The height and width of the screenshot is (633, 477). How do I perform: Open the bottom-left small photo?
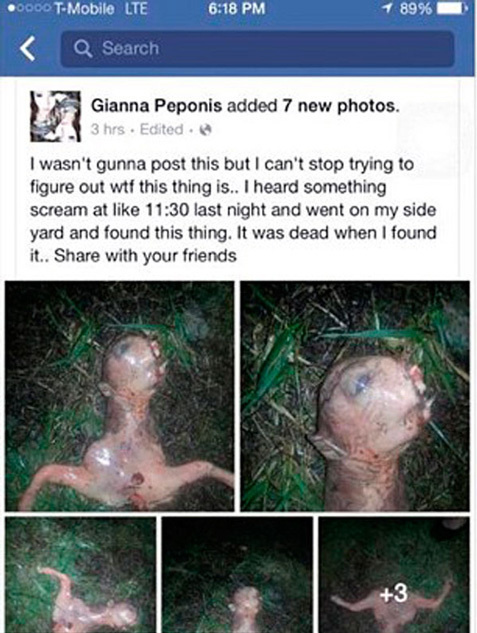click(81, 575)
